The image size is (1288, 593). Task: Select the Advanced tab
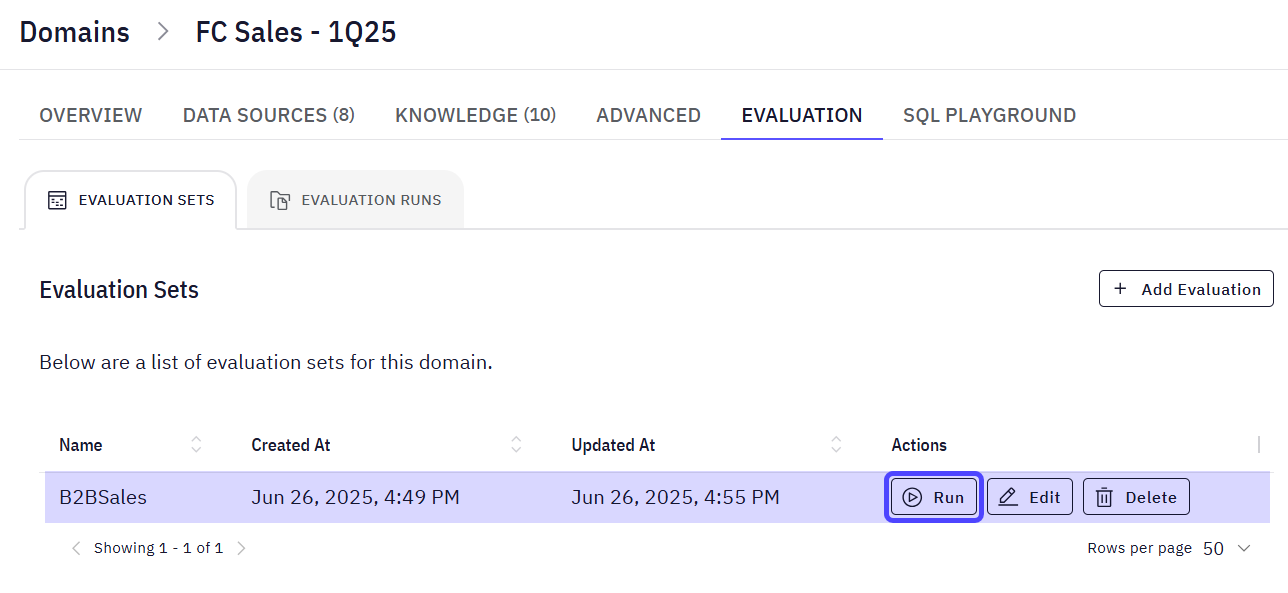click(649, 115)
